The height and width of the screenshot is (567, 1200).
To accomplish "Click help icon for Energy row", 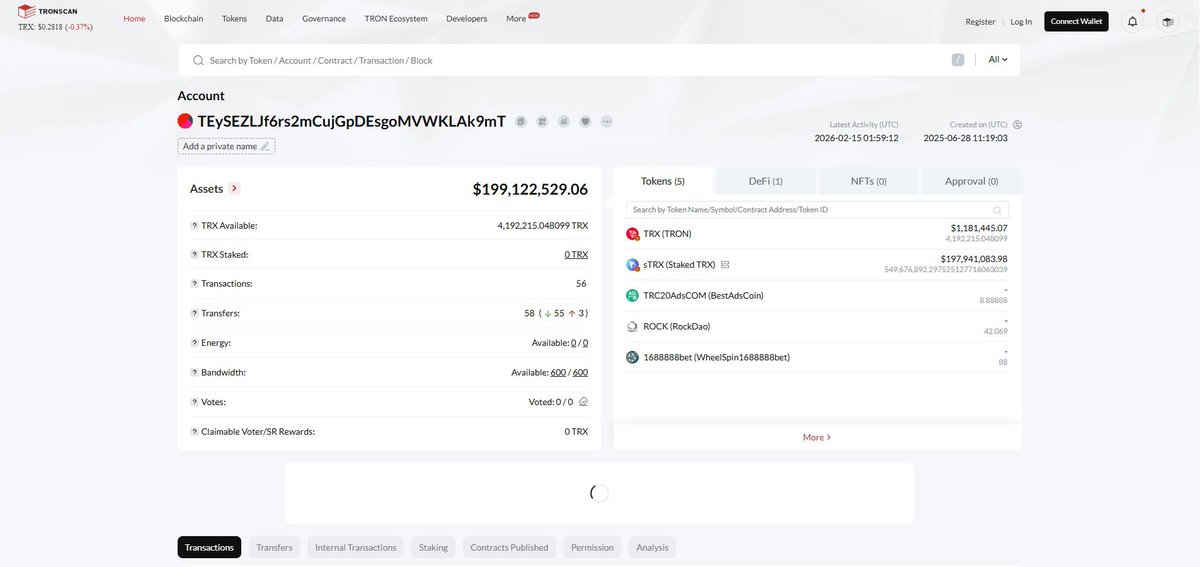I will coord(194,343).
